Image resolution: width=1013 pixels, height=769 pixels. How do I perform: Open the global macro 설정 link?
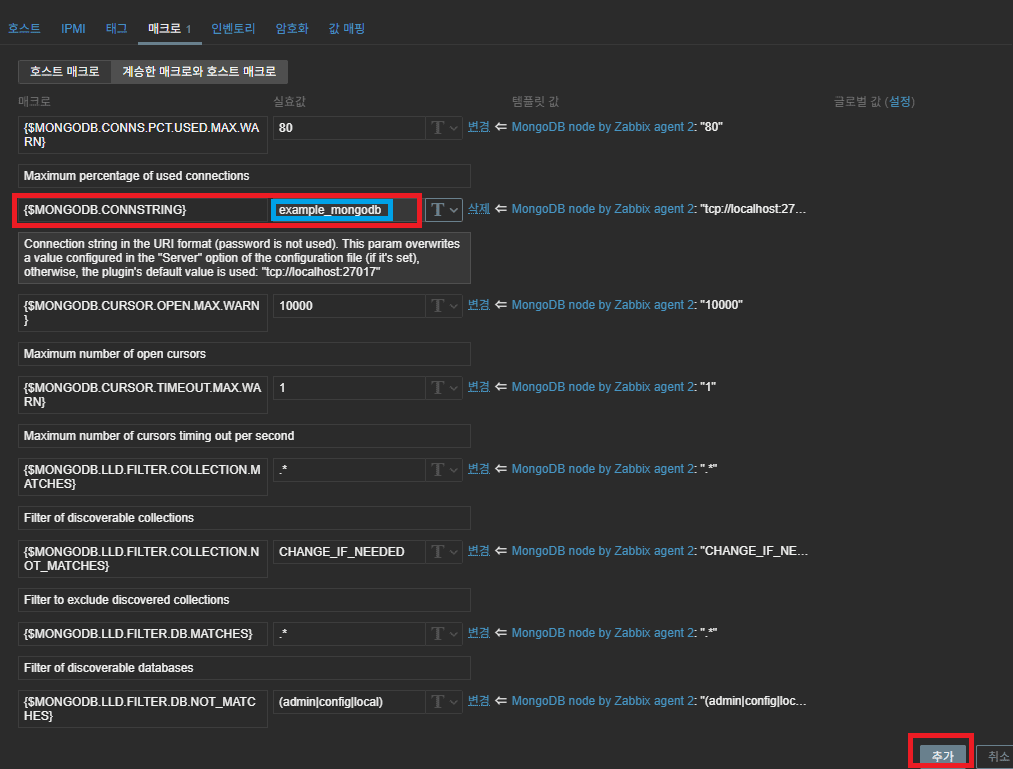pyautogui.click(x=900, y=101)
